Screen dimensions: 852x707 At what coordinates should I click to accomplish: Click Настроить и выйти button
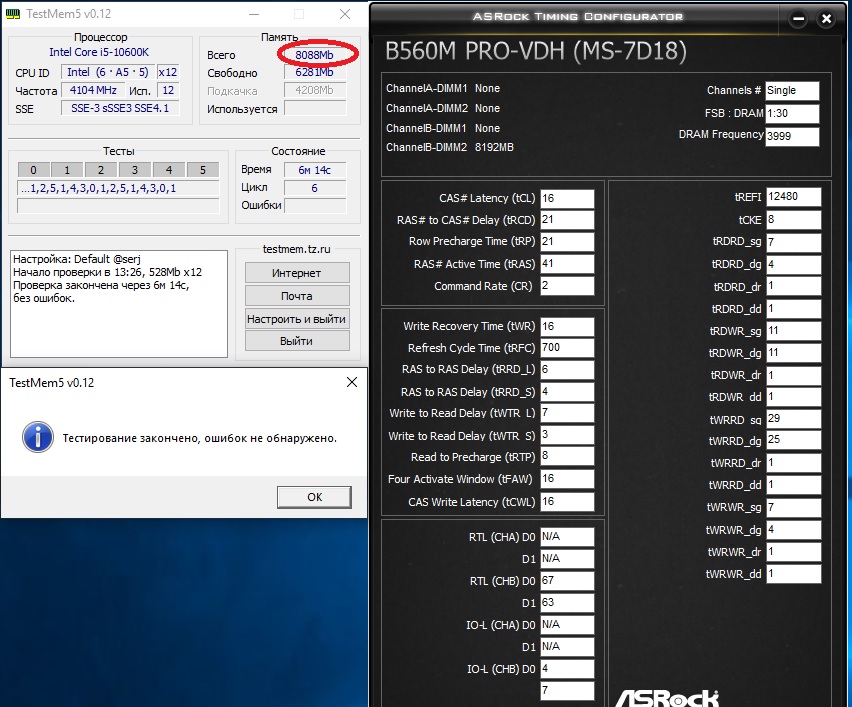point(297,319)
